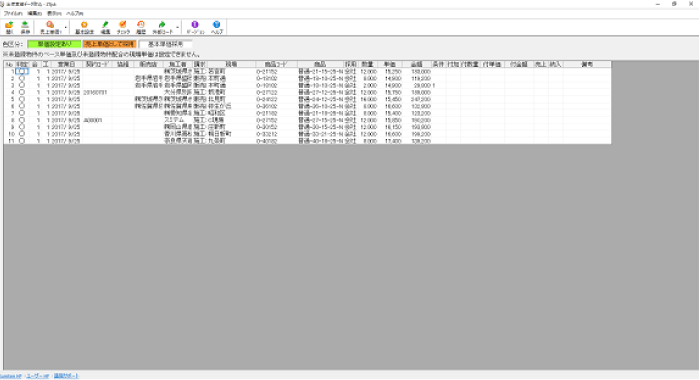700x380 pixels.
Task: Click the green export arrow icon
Action: click(162, 27)
